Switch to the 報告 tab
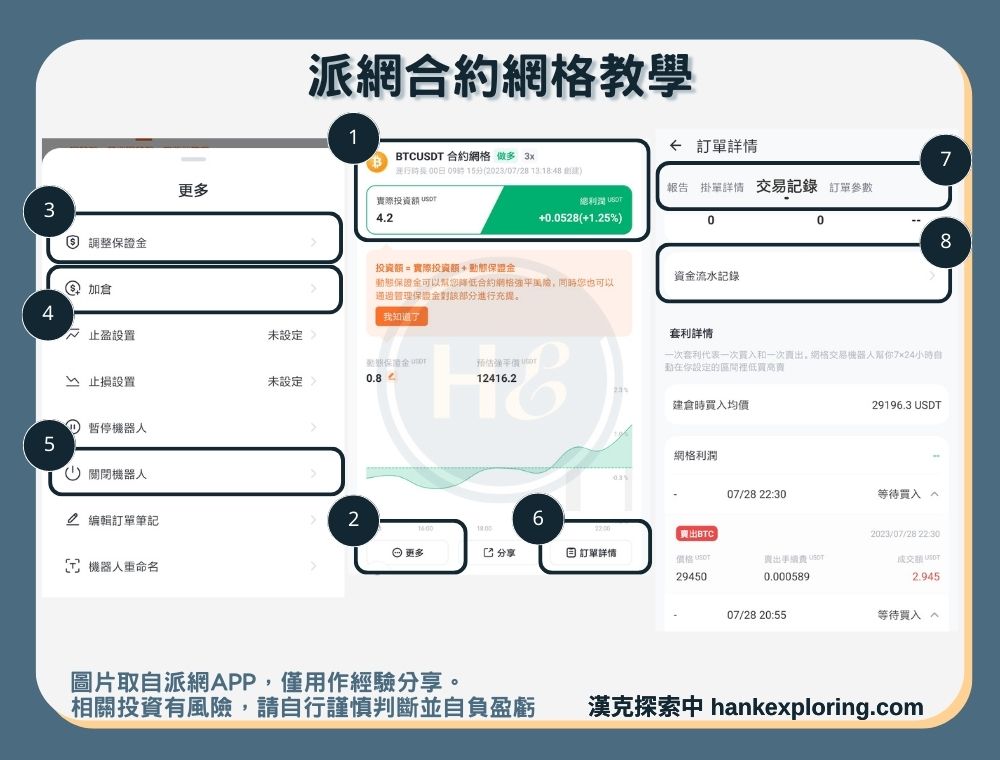The height and width of the screenshot is (760, 1000). pos(677,187)
